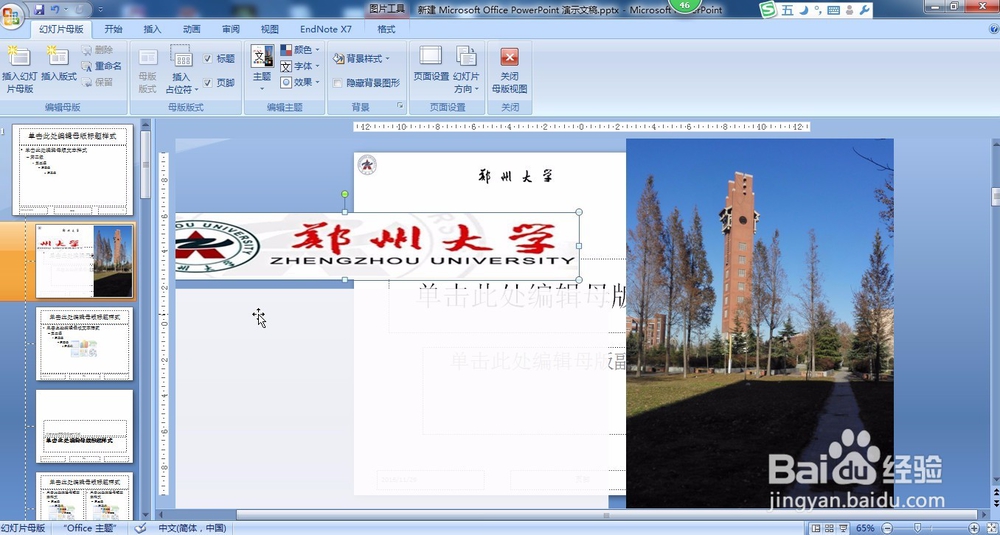Viewport: 1000px width, 535px height.
Task: Select the title layout thumbnail with tower photo
Action: [x=85, y=261]
